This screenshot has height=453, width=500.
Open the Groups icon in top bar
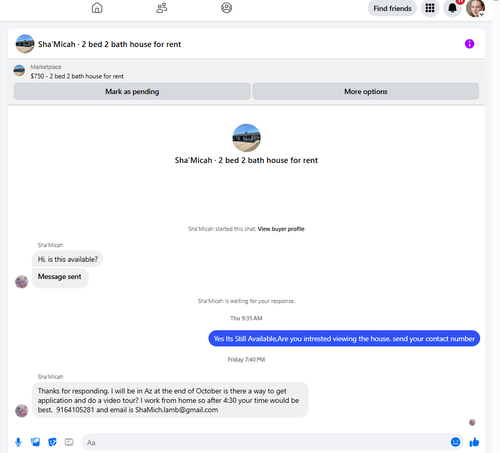coord(226,8)
